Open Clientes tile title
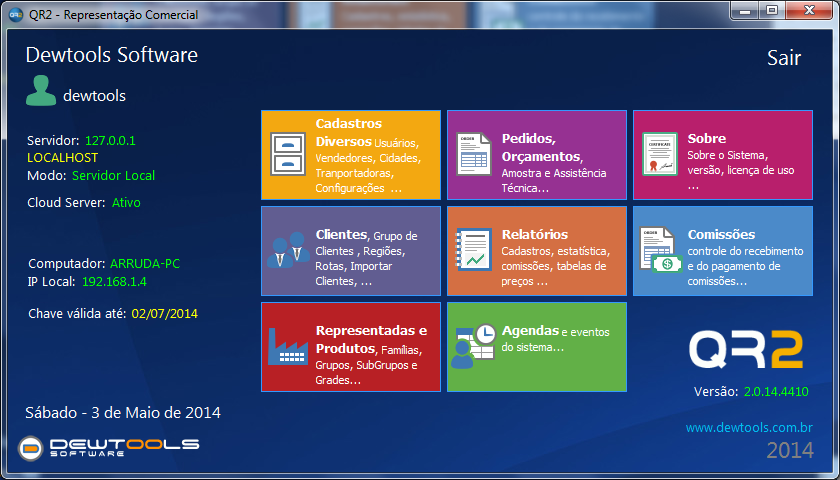 [341, 235]
